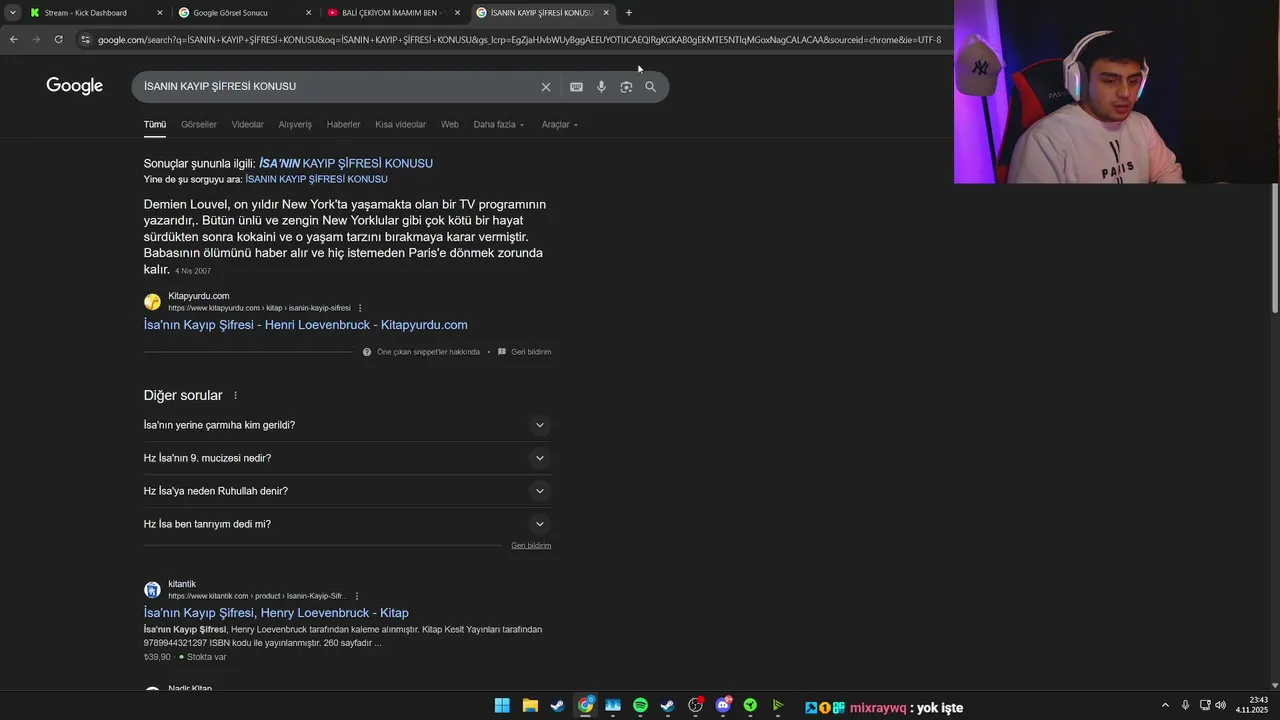Switch to the Alışveriş tab
Viewport: 1280px width, 720px height.
click(x=295, y=125)
